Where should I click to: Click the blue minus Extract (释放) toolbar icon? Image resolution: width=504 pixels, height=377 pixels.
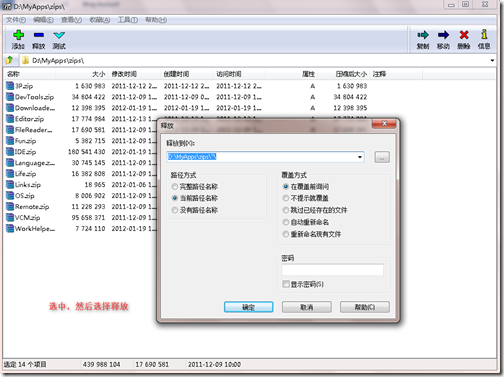(x=39, y=35)
